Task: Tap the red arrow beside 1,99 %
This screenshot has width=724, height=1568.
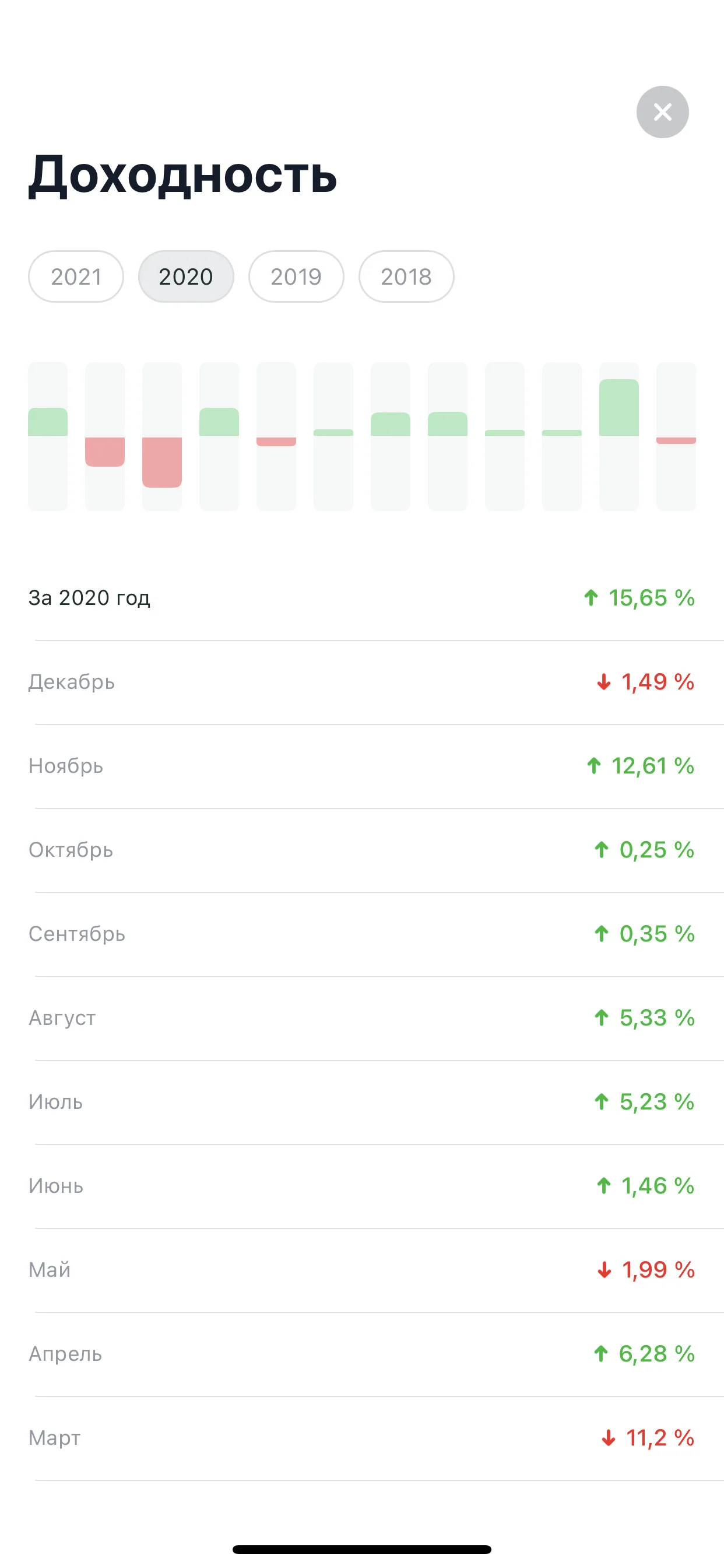Action: (604, 1270)
